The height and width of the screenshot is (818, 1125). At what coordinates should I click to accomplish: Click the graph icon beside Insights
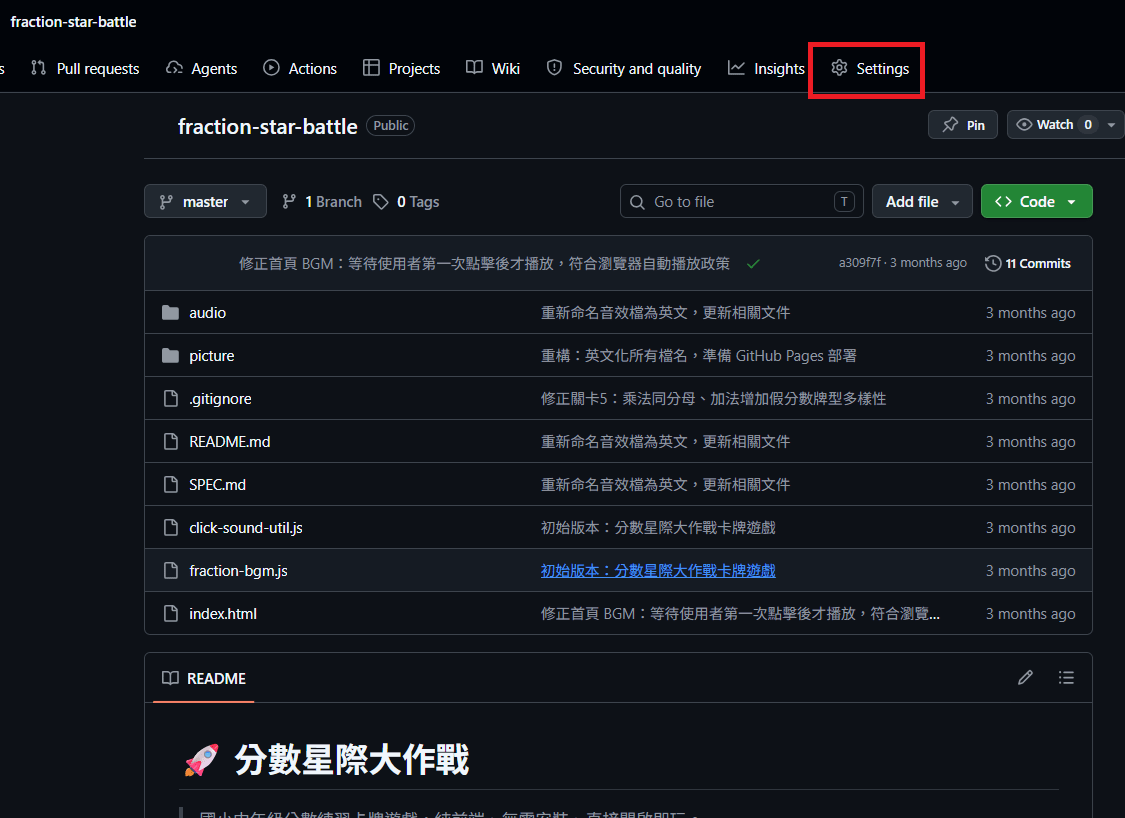(x=736, y=67)
